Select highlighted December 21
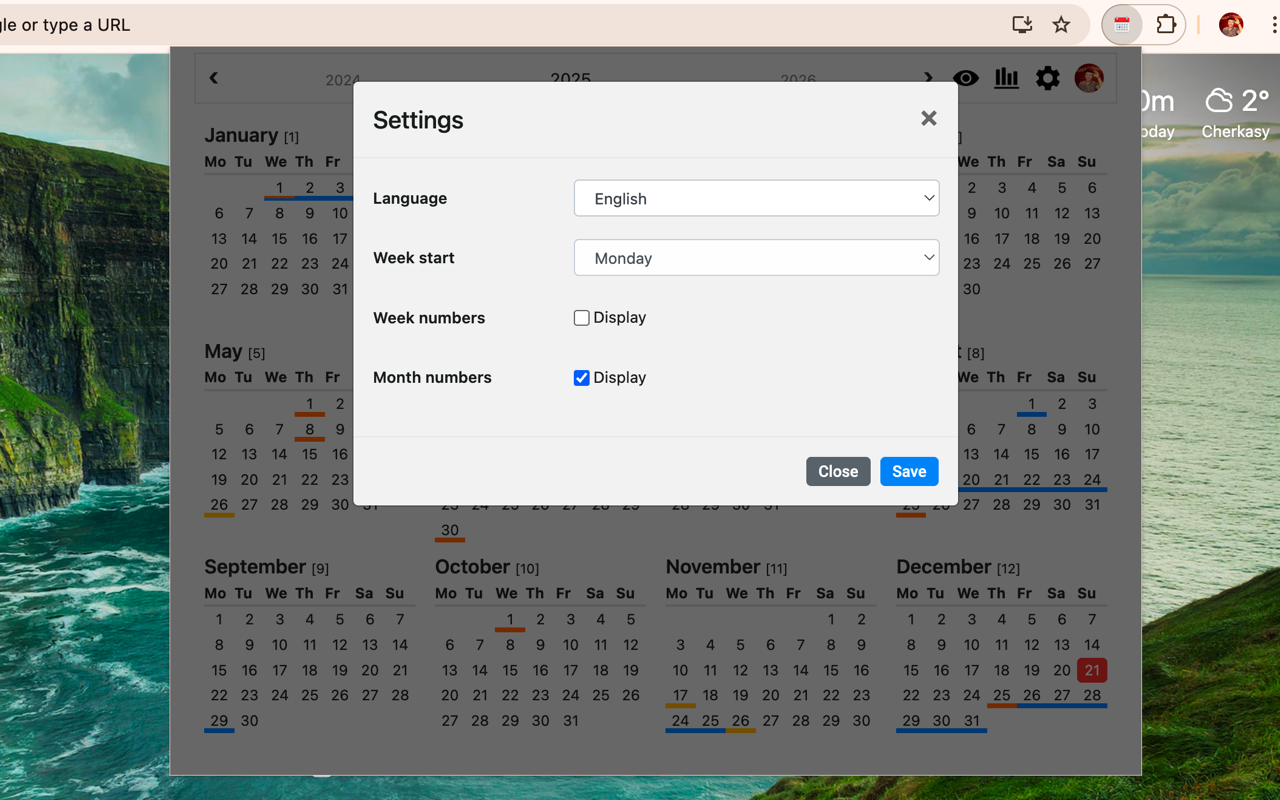1280x800 pixels. click(1092, 670)
